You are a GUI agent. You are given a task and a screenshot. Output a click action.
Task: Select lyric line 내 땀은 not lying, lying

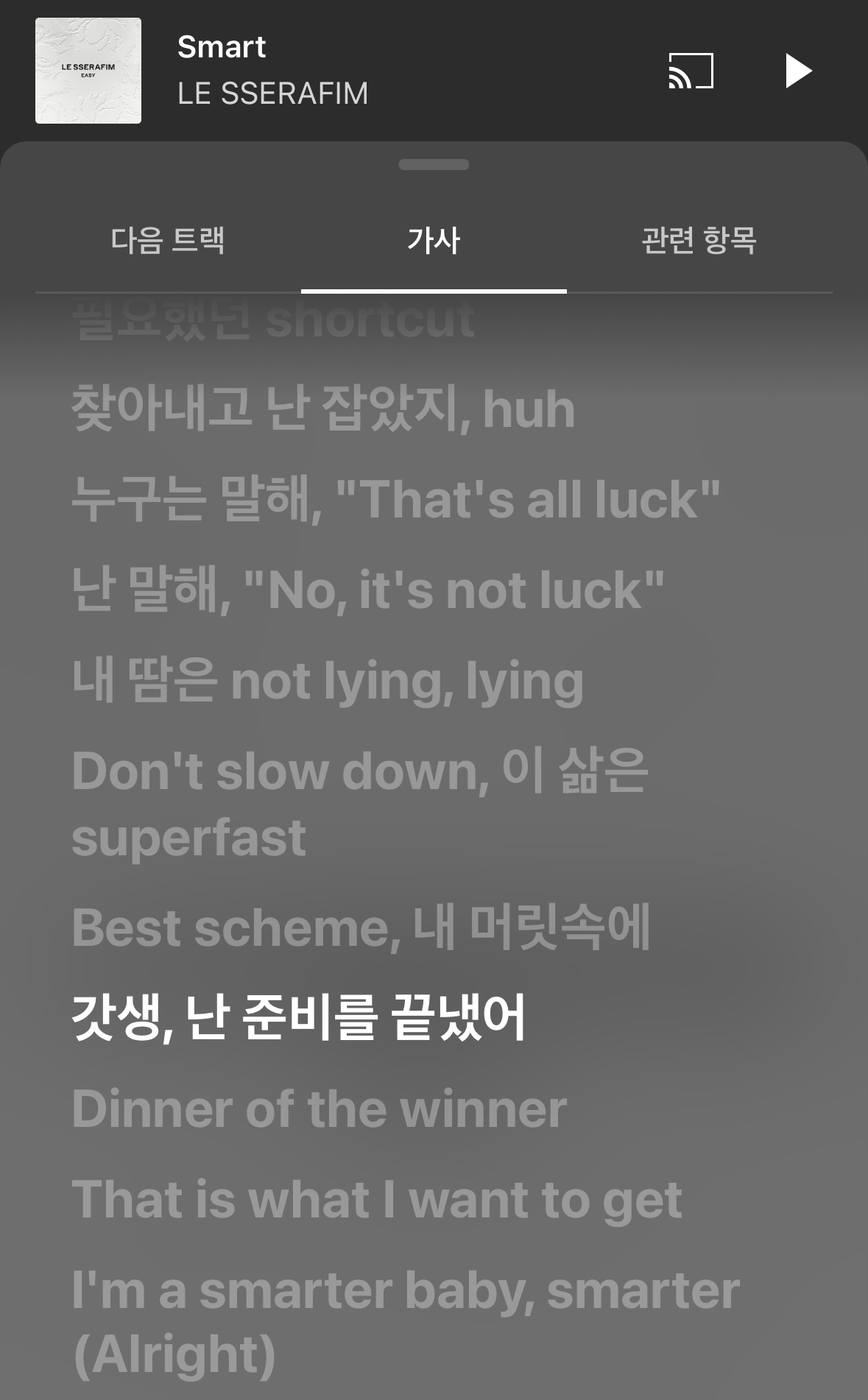click(x=328, y=681)
